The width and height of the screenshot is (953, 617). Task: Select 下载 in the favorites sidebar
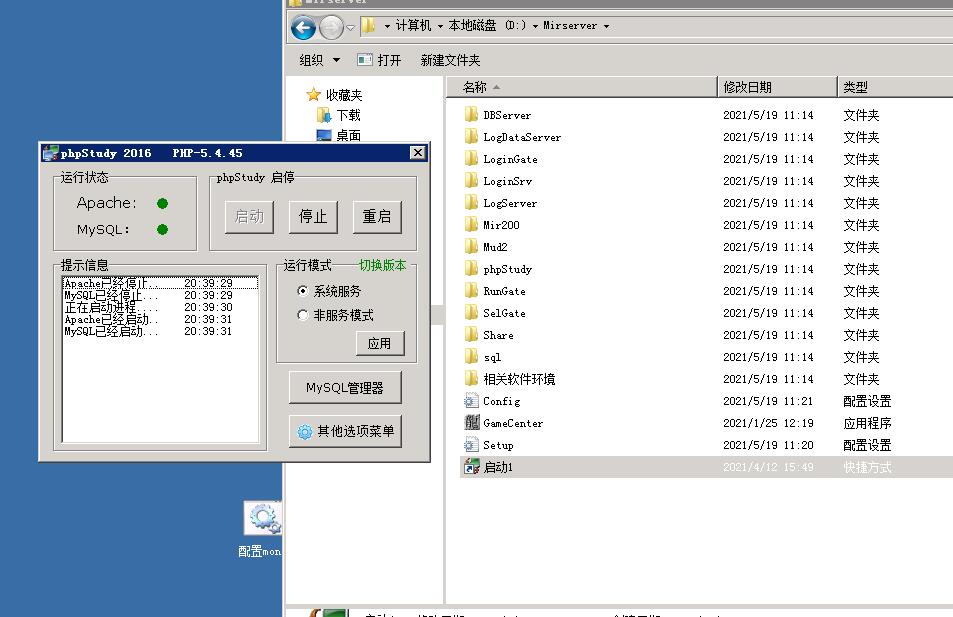(347, 116)
